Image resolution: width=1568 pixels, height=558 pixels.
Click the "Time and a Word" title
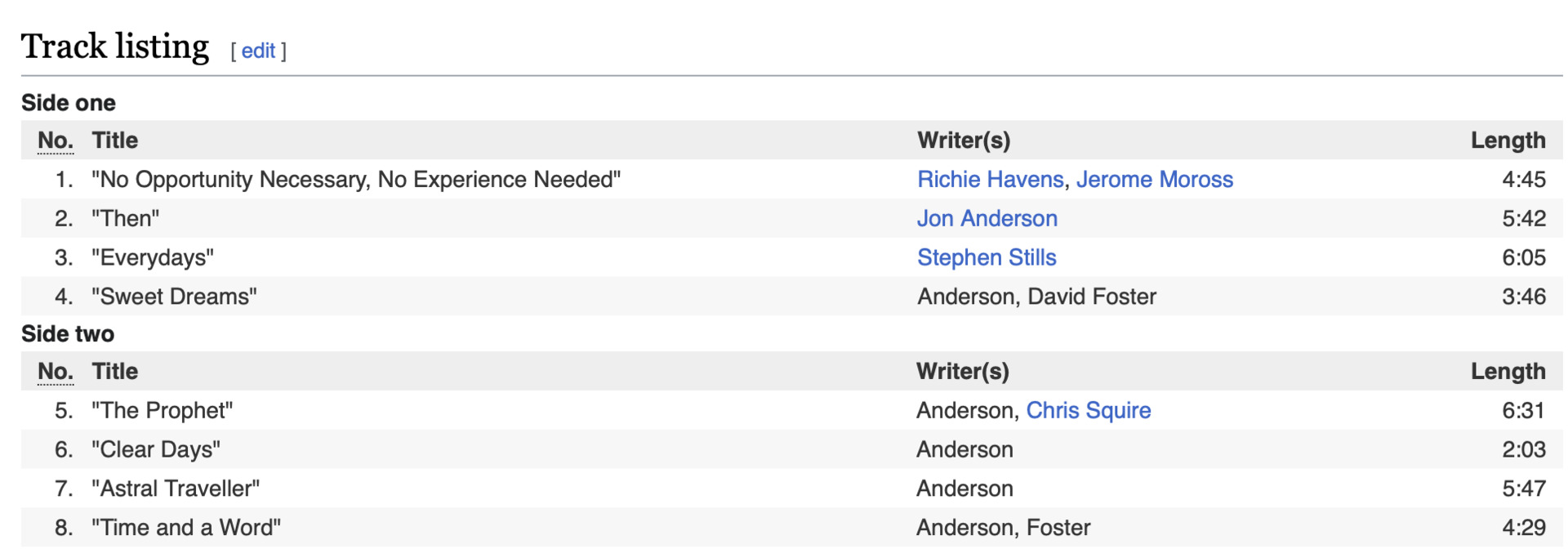tap(186, 528)
